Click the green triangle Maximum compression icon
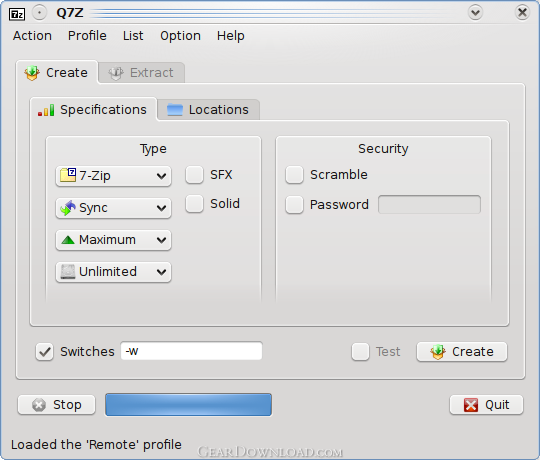Screen dimensions: 540x460 (68, 240)
